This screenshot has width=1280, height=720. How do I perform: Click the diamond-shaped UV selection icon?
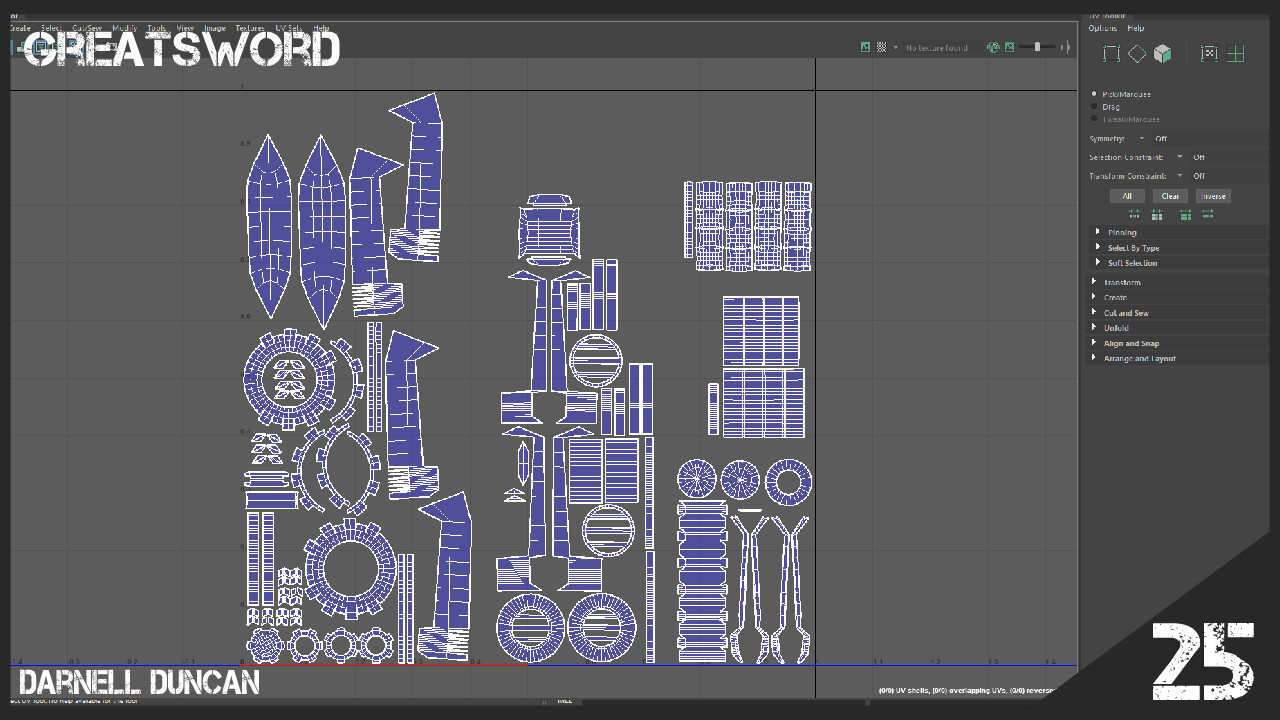pyautogui.click(x=1138, y=53)
